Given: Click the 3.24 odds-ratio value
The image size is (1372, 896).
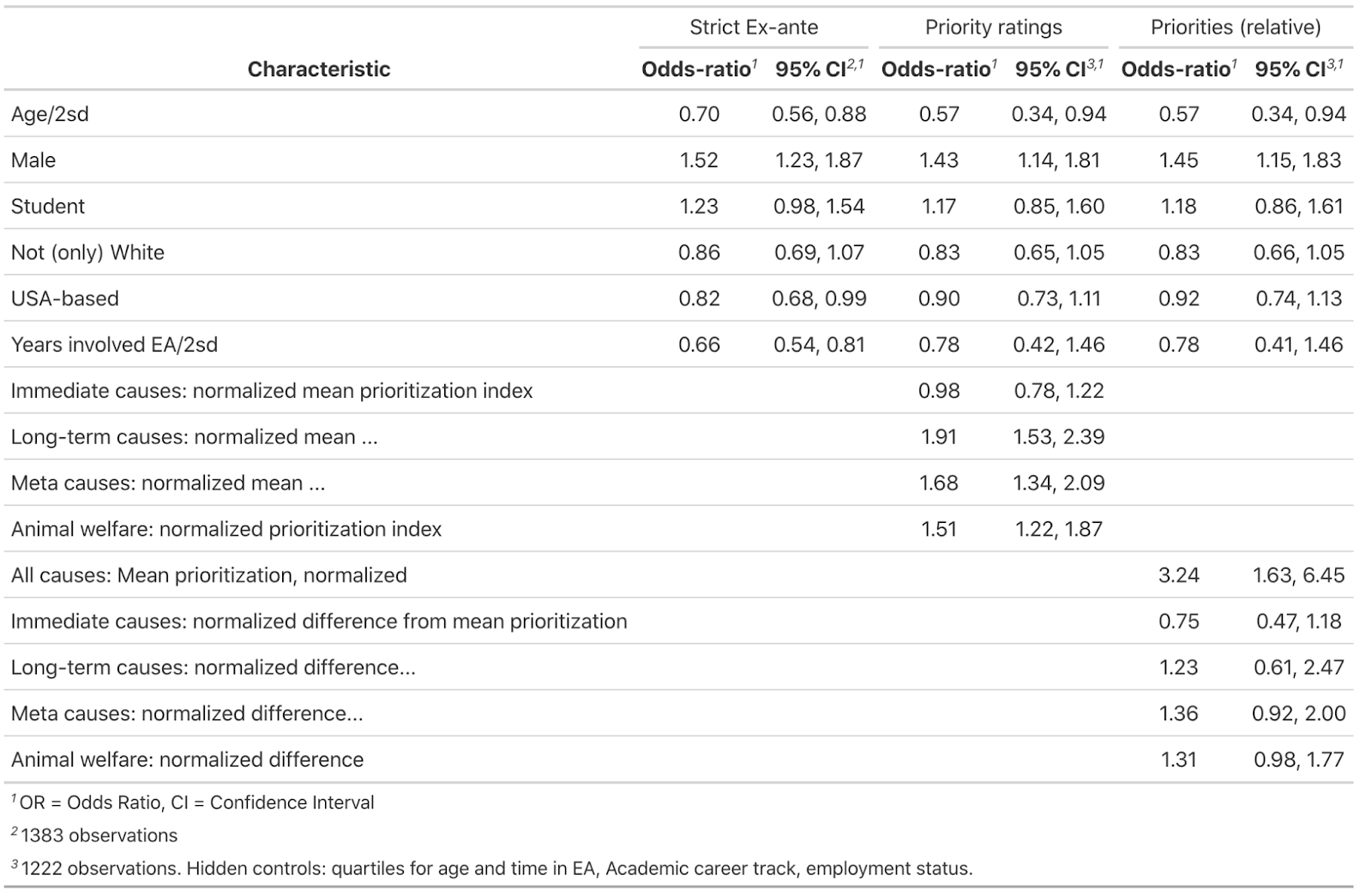Looking at the screenshot, I should [x=1178, y=575].
